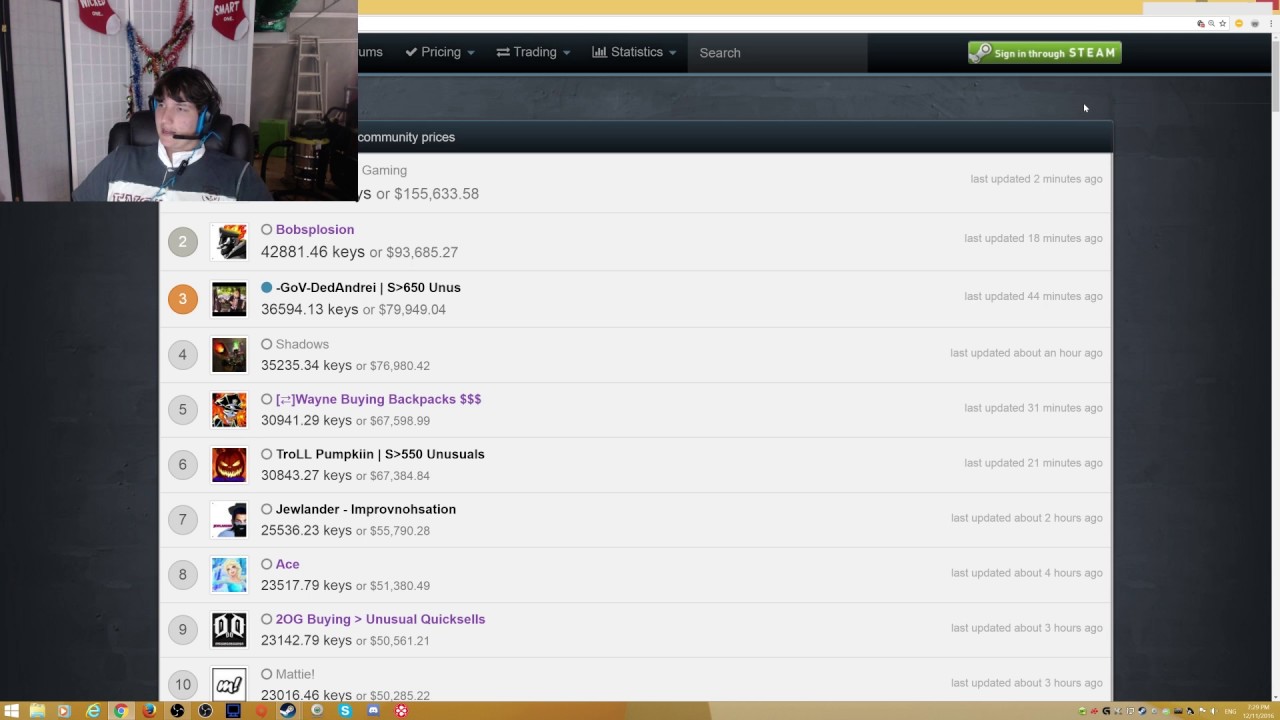Click the gray extension icon in Chrome toolbar
Viewport: 1280px width, 720px height.
pos(1255,23)
